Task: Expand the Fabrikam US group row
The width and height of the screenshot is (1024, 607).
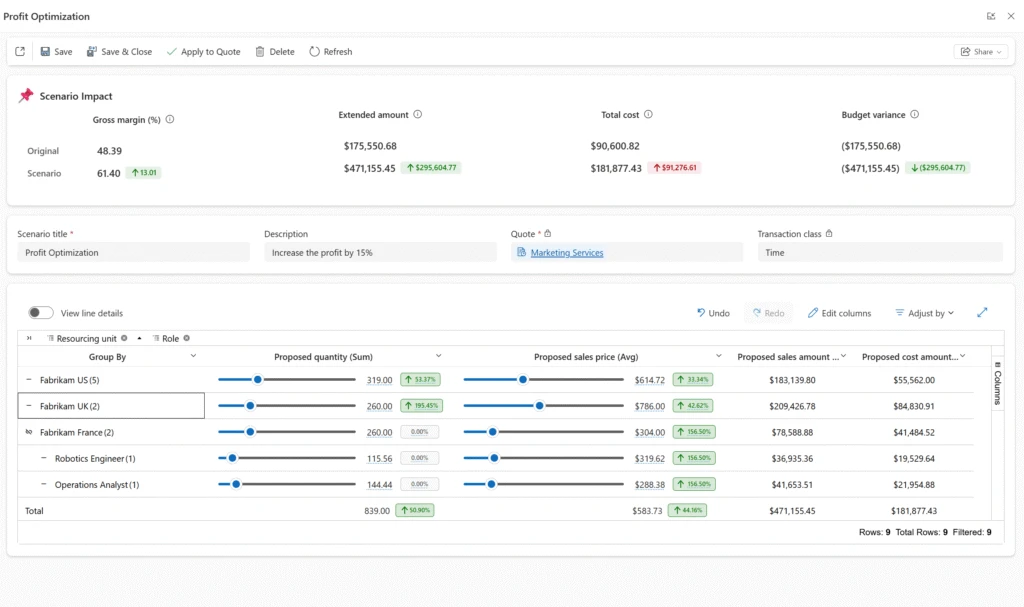Action: pos(29,380)
